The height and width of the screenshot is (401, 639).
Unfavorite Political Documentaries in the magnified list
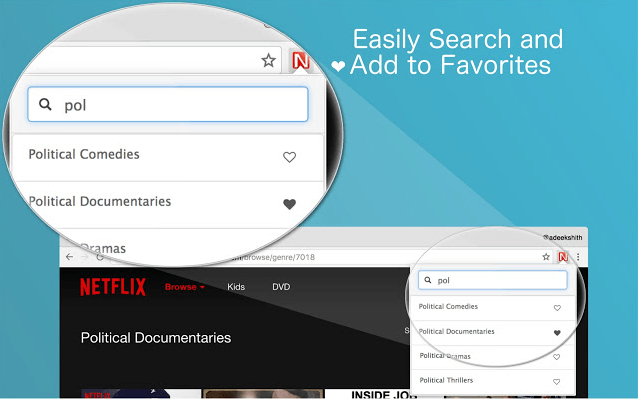click(290, 204)
